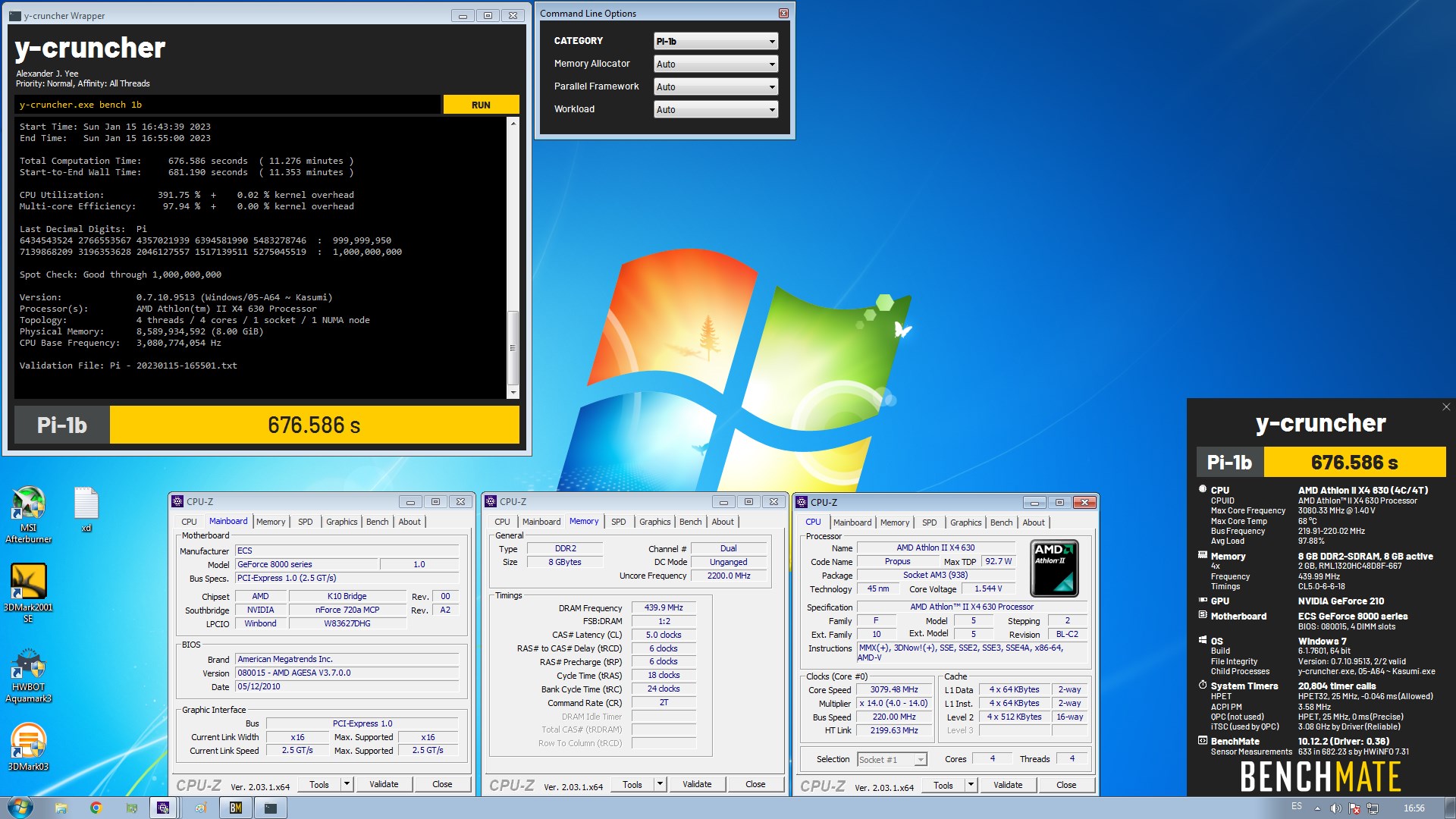Screen dimensions: 1456x819
Task: Select Graphics tab in CPU-Z Memory window
Action: (655, 522)
